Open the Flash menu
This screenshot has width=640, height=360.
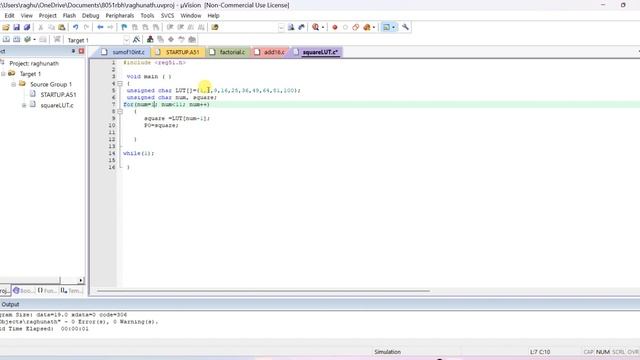pyautogui.click(x=69, y=16)
